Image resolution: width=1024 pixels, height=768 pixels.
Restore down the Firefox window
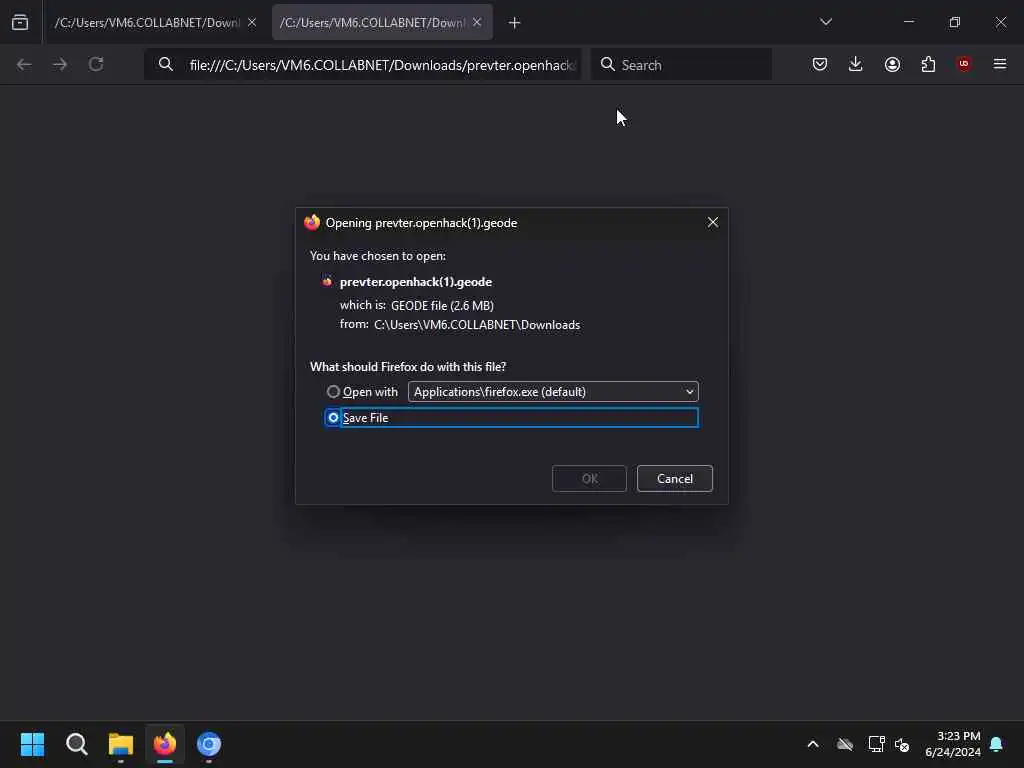click(955, 22)
